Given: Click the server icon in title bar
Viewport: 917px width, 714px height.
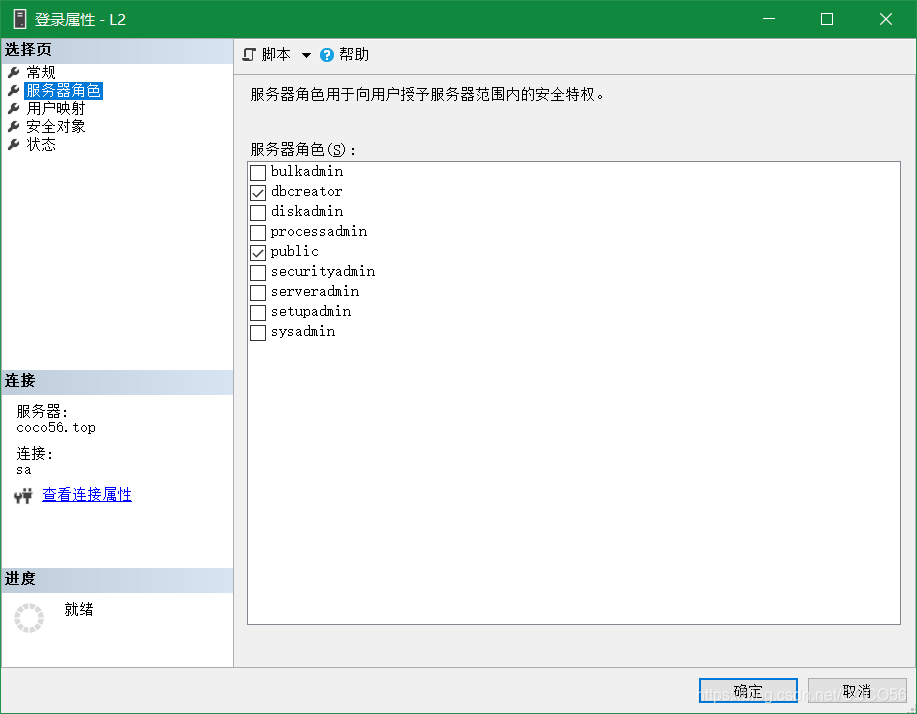Looking at the screenshot, I should tap(20, 19).
